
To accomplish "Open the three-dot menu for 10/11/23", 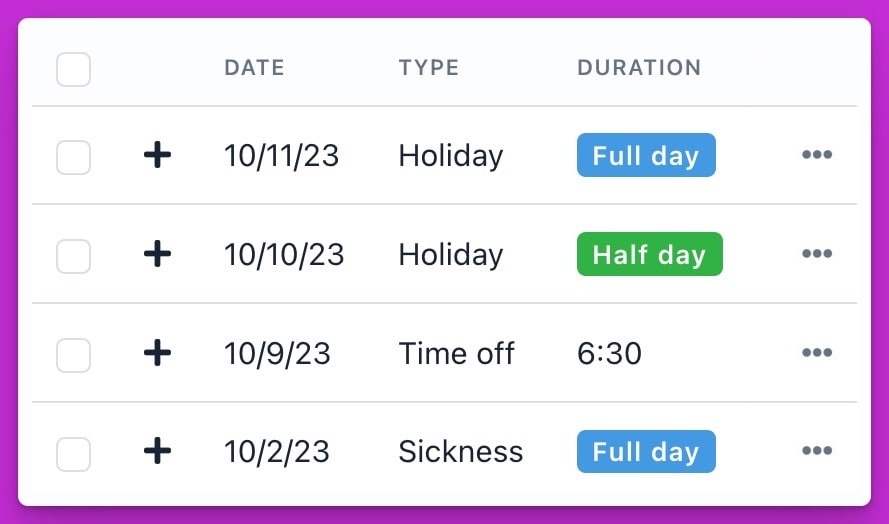I will 817,155.
